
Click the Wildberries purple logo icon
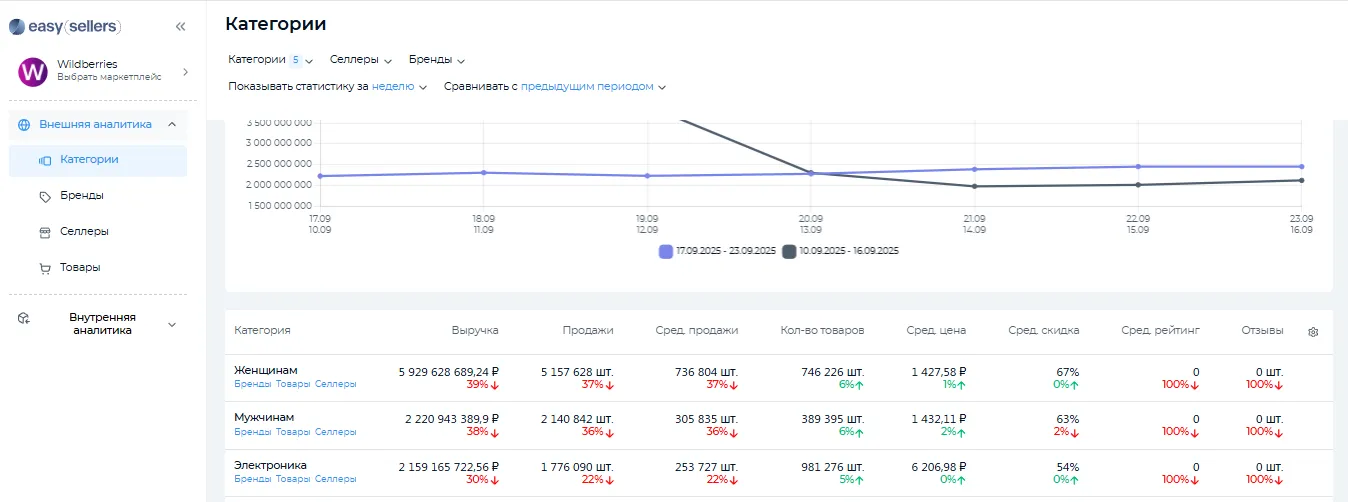pos(33,71)
